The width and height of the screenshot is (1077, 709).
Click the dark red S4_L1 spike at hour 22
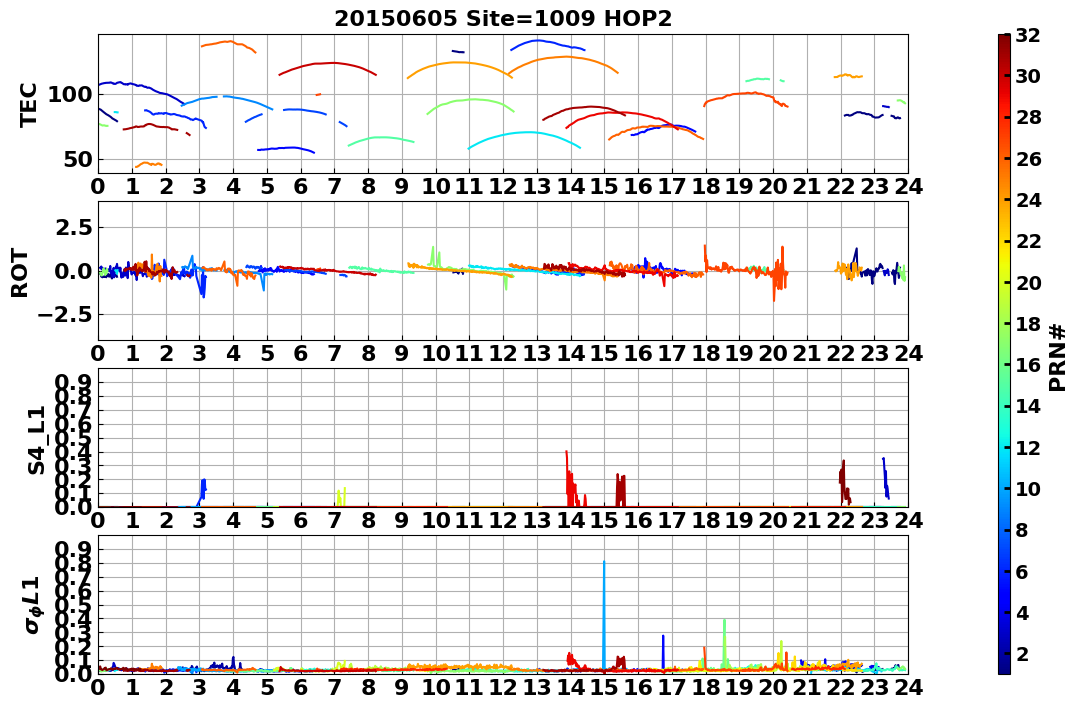tap(844, 483)
